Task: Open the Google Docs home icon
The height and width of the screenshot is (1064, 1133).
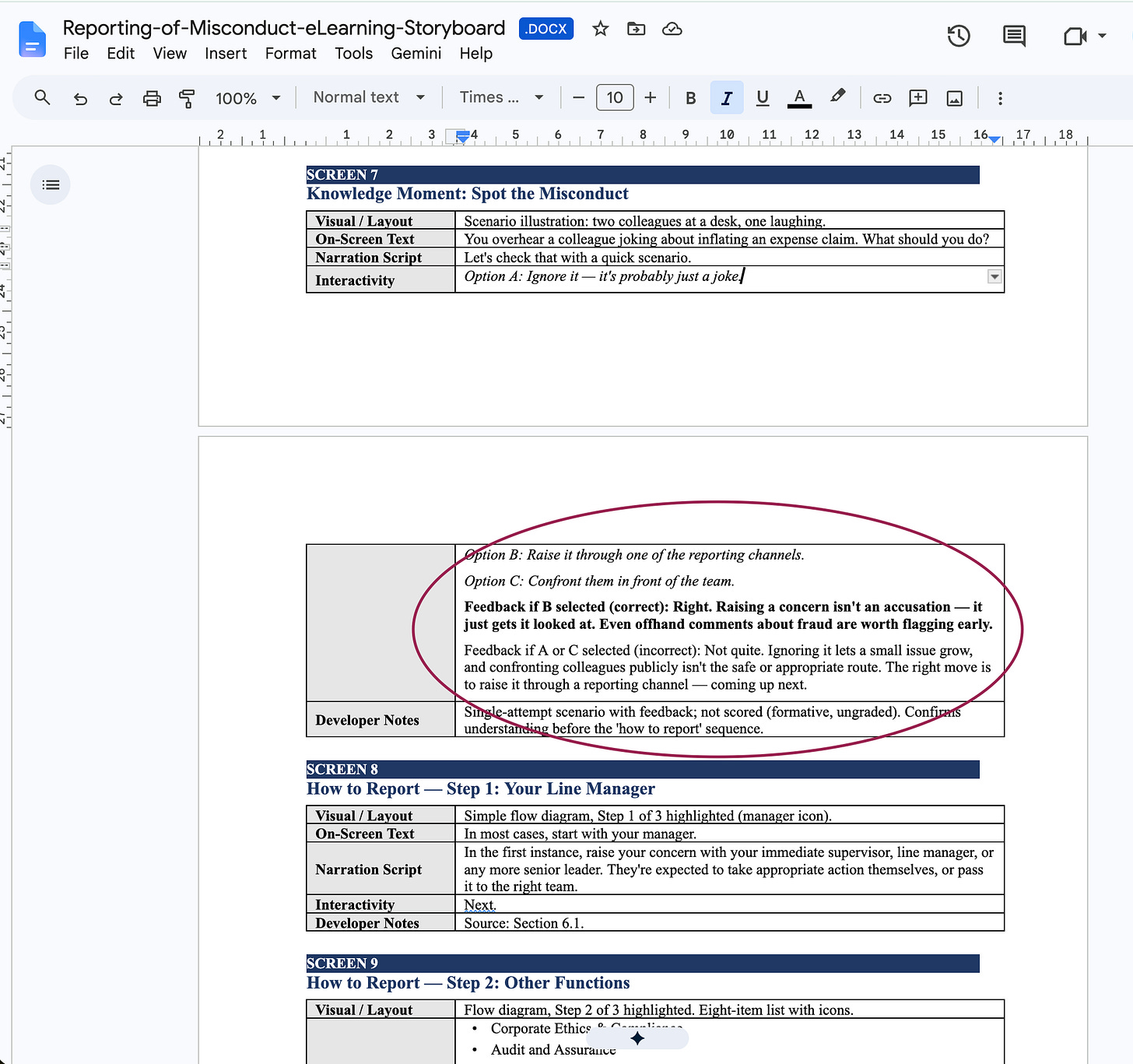Action: (x=32, y=40)
